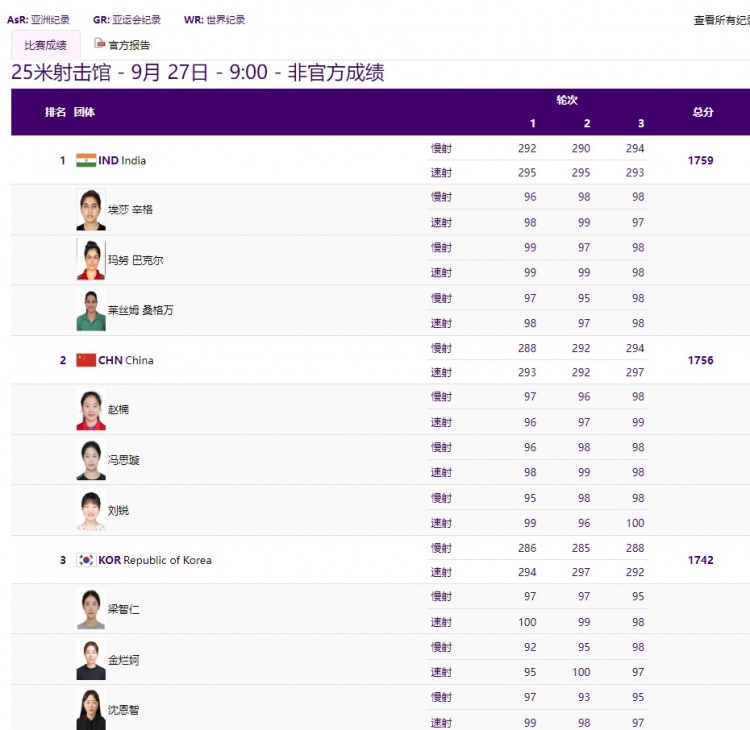
Task: Click athlete photo of 沈恩智
Action: [91, 709]
